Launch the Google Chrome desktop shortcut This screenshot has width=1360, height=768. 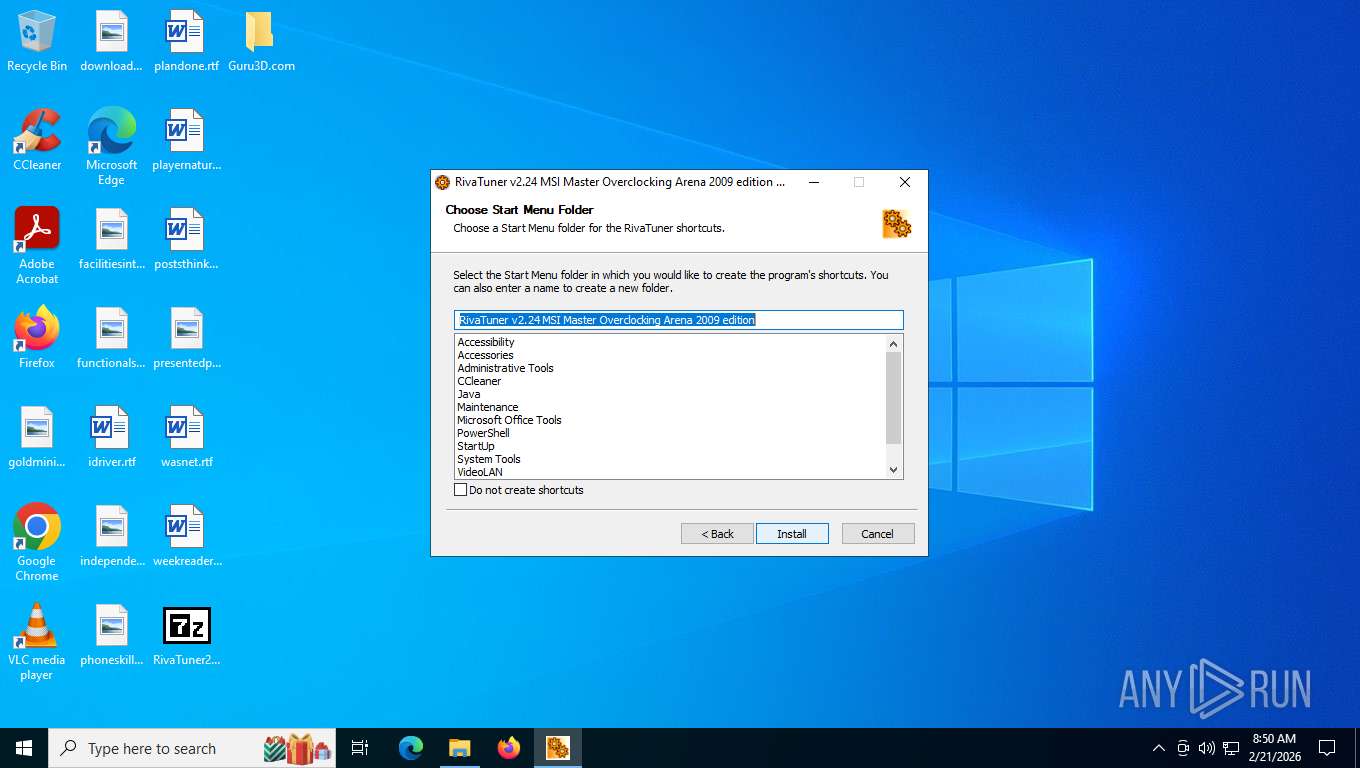click(x=37, y=543)
